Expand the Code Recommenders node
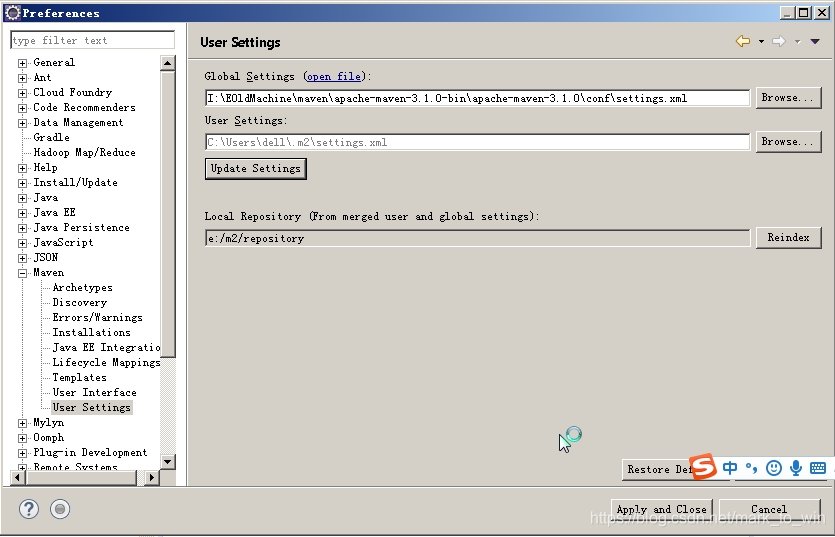Image resolution: width=835 pixels, height=537 pixels. (22, 108)
